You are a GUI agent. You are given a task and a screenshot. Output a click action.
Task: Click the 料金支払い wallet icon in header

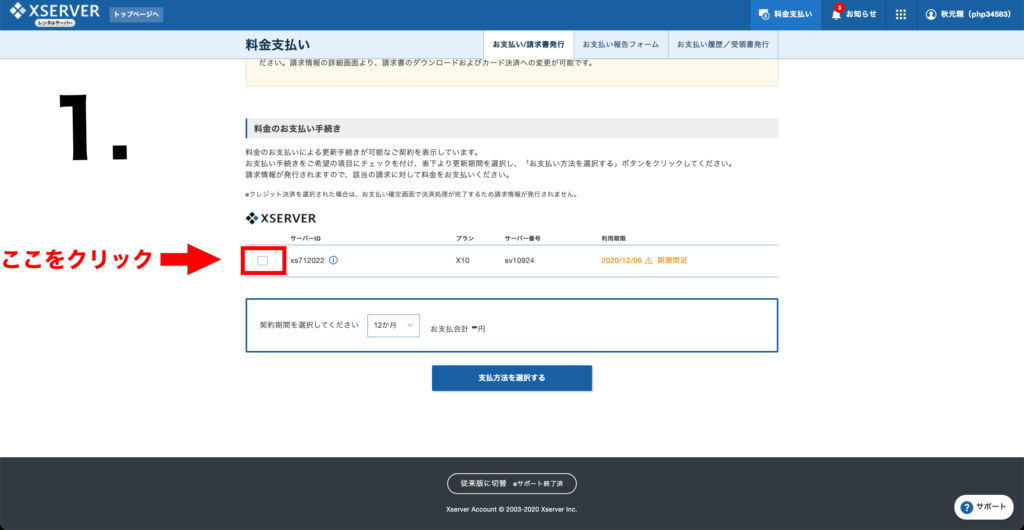pyautogui.click(x=764, y=14)
